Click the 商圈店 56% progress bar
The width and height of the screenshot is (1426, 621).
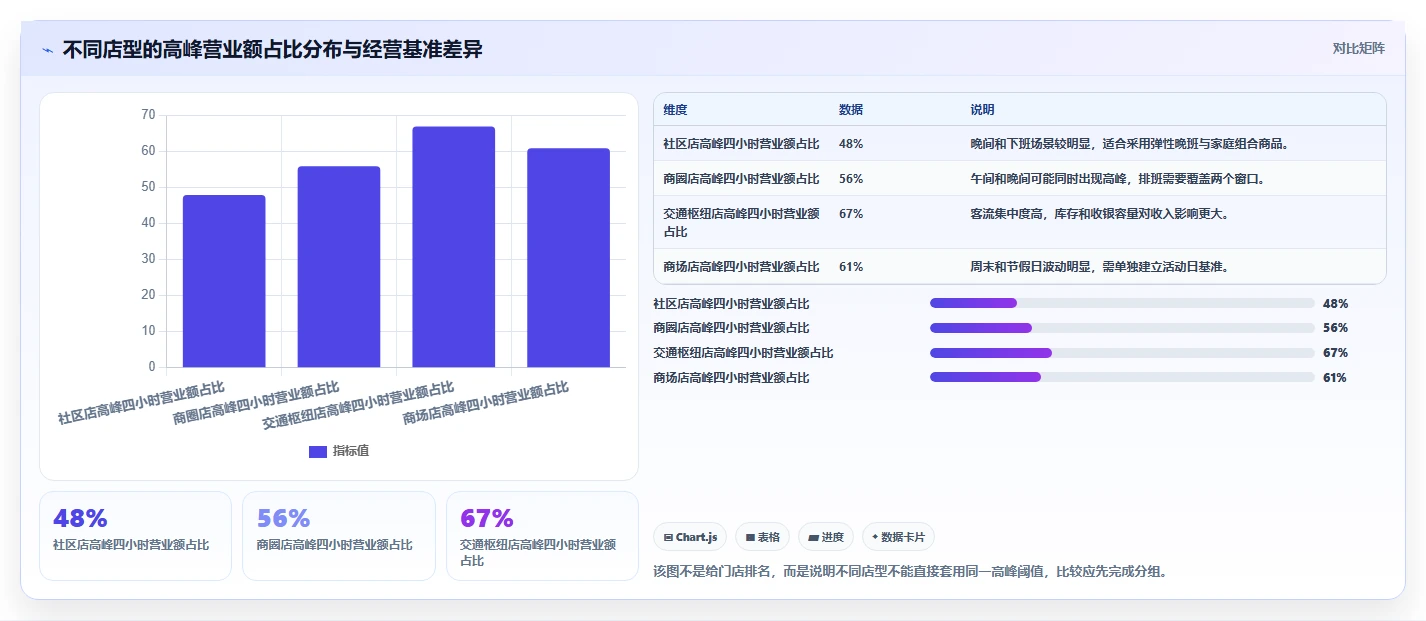(x=1122, y=328)
